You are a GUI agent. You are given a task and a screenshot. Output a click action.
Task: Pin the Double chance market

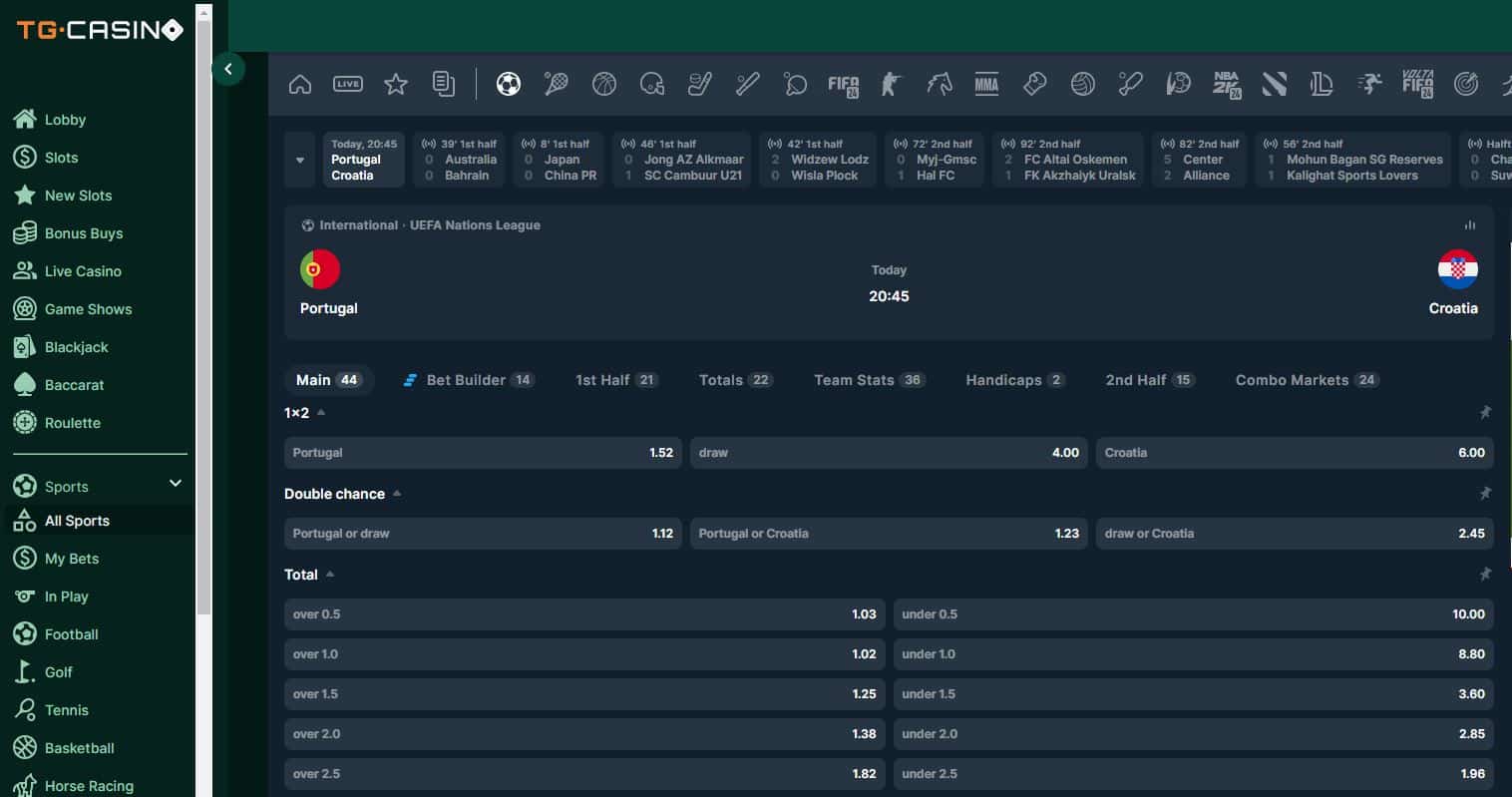point(1485,494)
